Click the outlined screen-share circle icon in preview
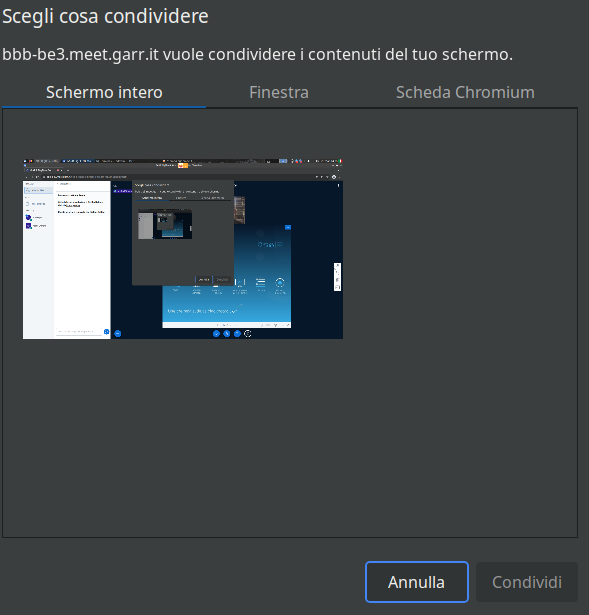 [x=247, y=333]
